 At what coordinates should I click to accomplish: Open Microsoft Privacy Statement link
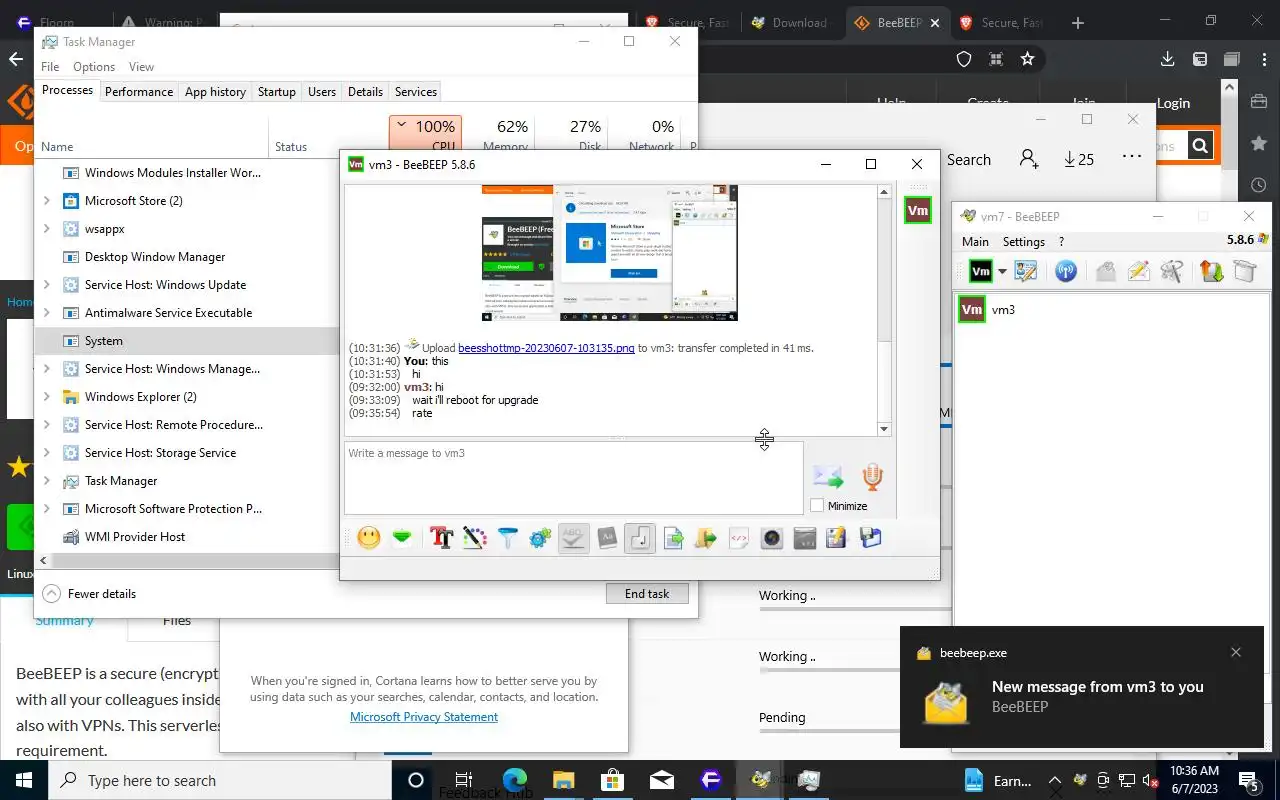[424, 716]
